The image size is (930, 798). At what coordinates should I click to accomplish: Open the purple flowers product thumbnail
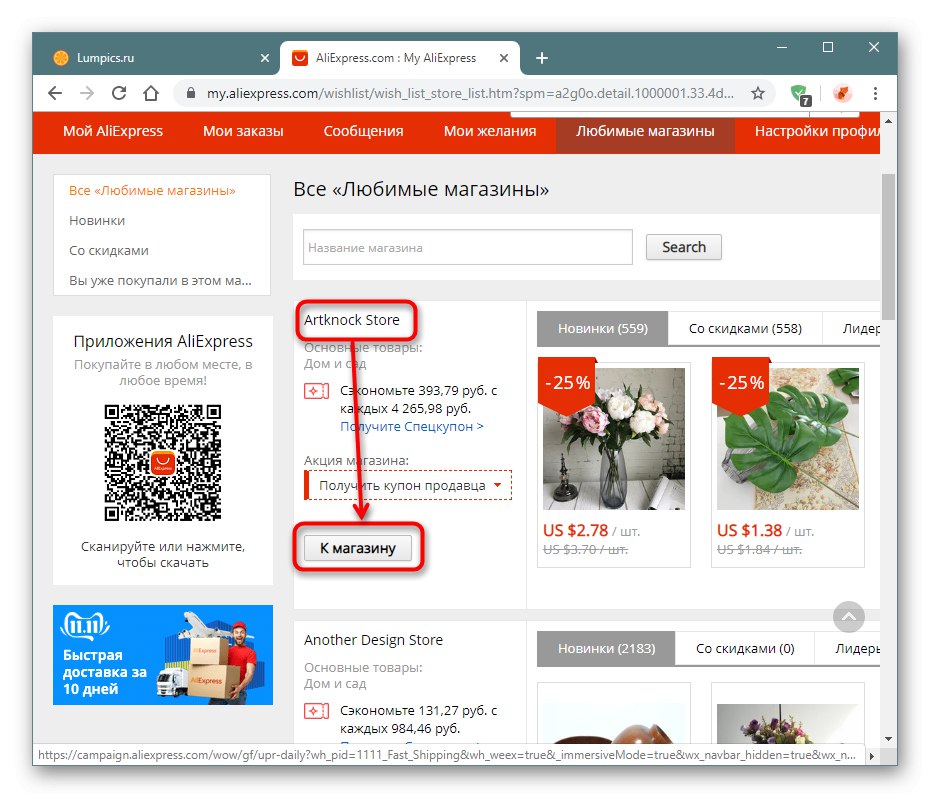[788, 724]
